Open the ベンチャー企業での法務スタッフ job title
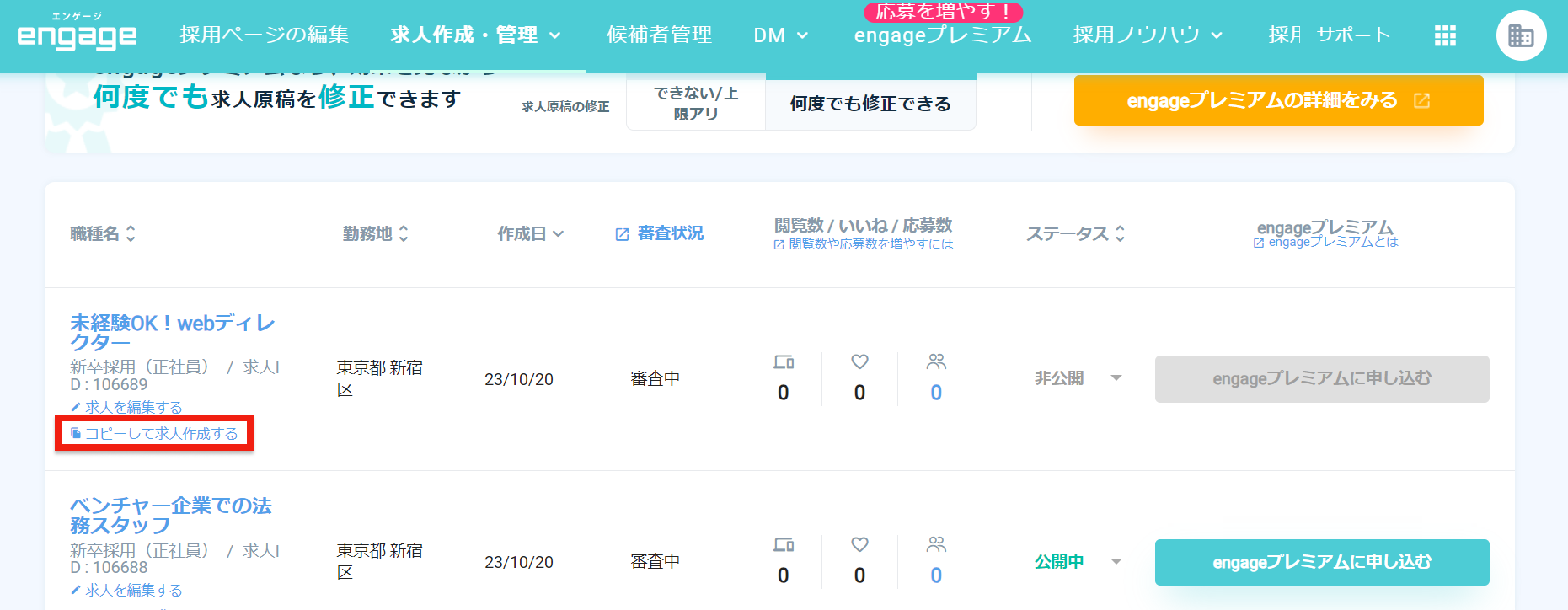 tap(171, 516)
